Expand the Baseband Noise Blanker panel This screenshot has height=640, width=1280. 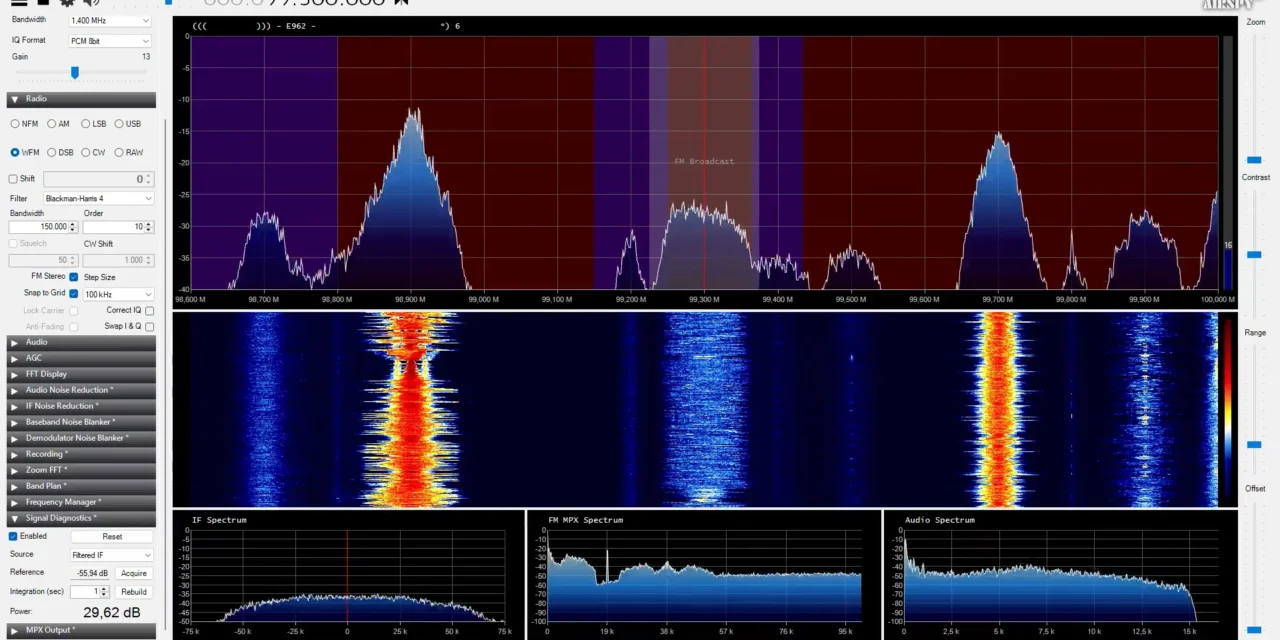pyautogui.click(x=81, y=422)
